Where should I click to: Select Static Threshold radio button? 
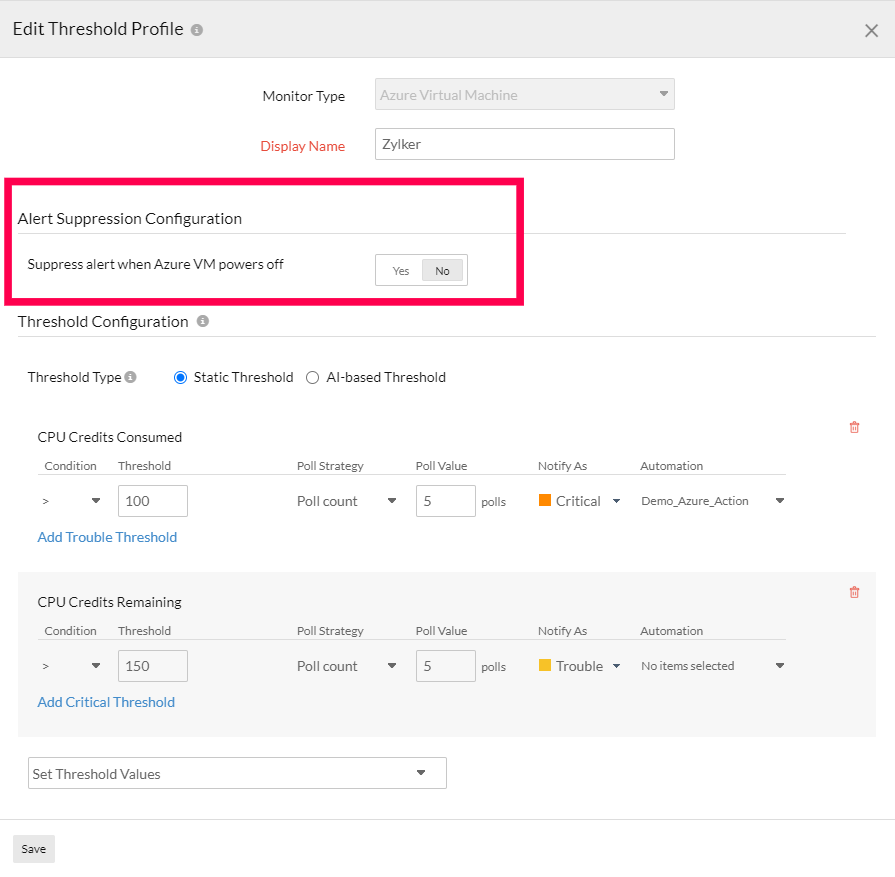[x=181, y=378]
